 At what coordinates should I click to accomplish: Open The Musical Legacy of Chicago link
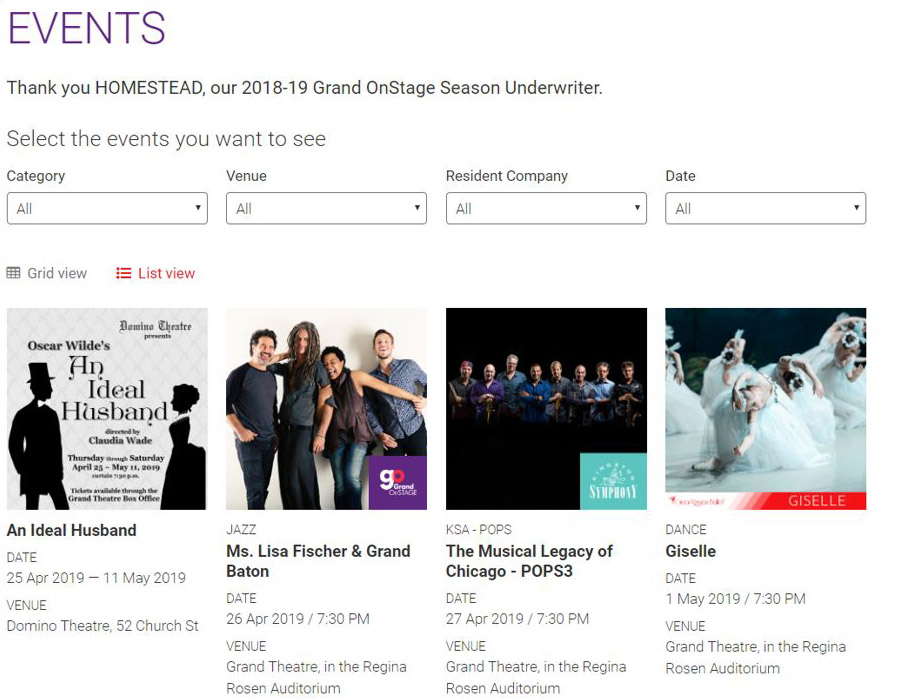point(529,561)
